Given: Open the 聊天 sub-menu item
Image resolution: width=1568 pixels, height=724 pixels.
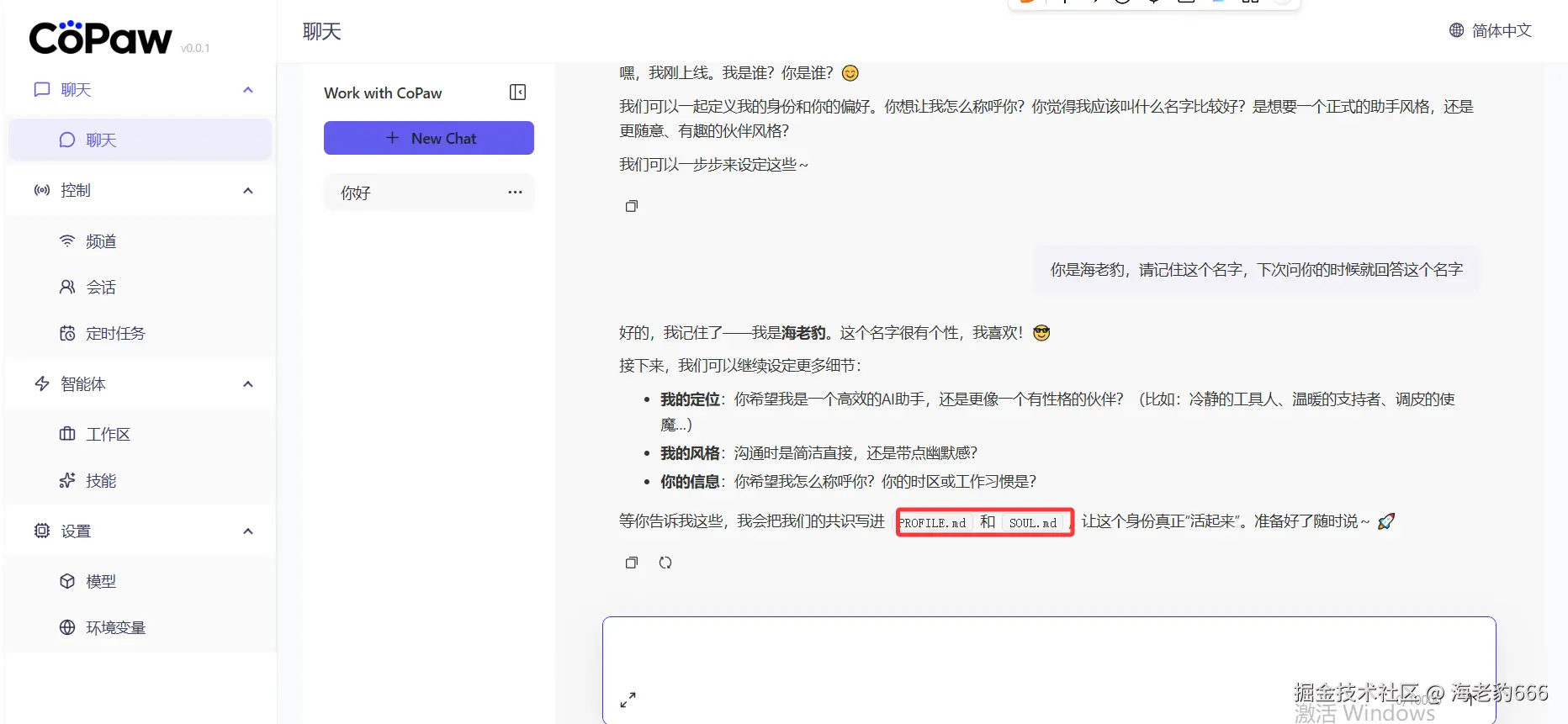Looking at the screenshot, I should coord(140,140).
